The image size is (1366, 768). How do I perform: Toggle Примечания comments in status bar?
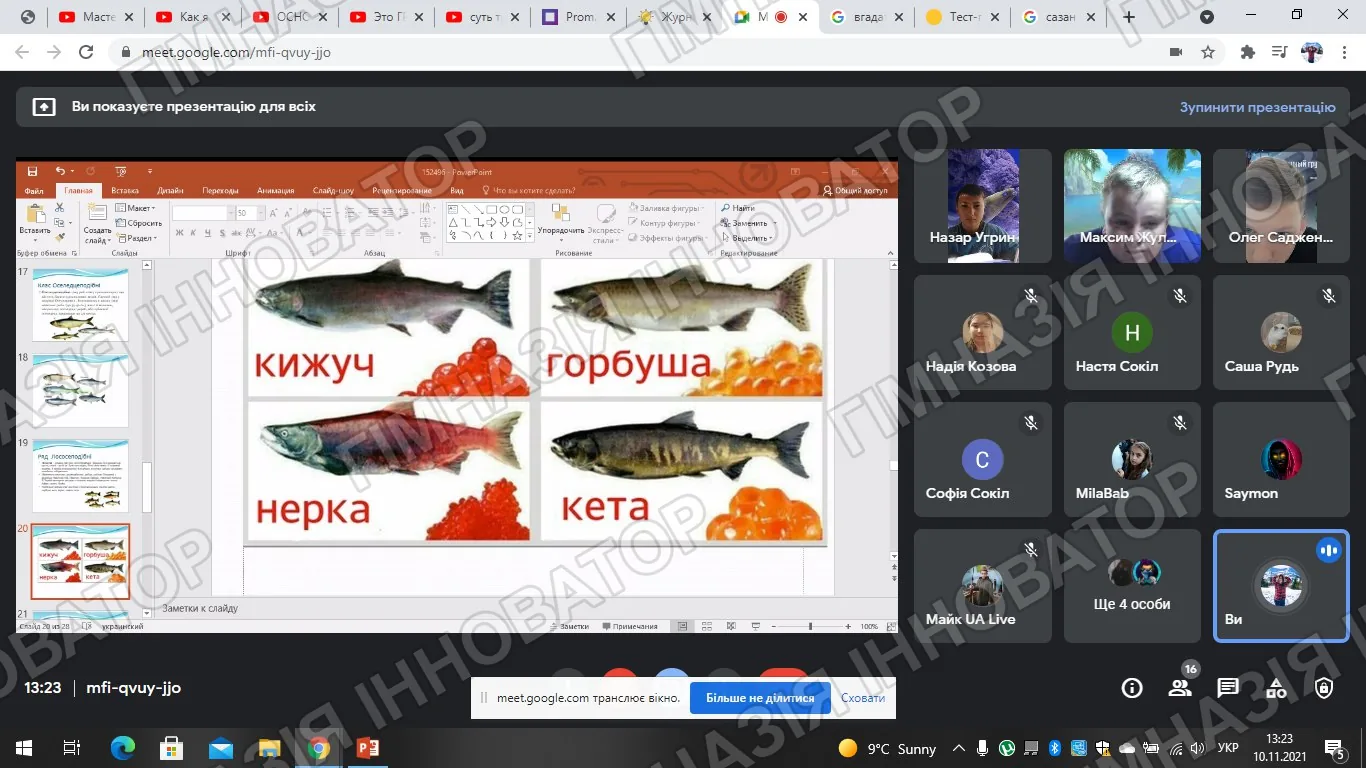tap(629, 626)
